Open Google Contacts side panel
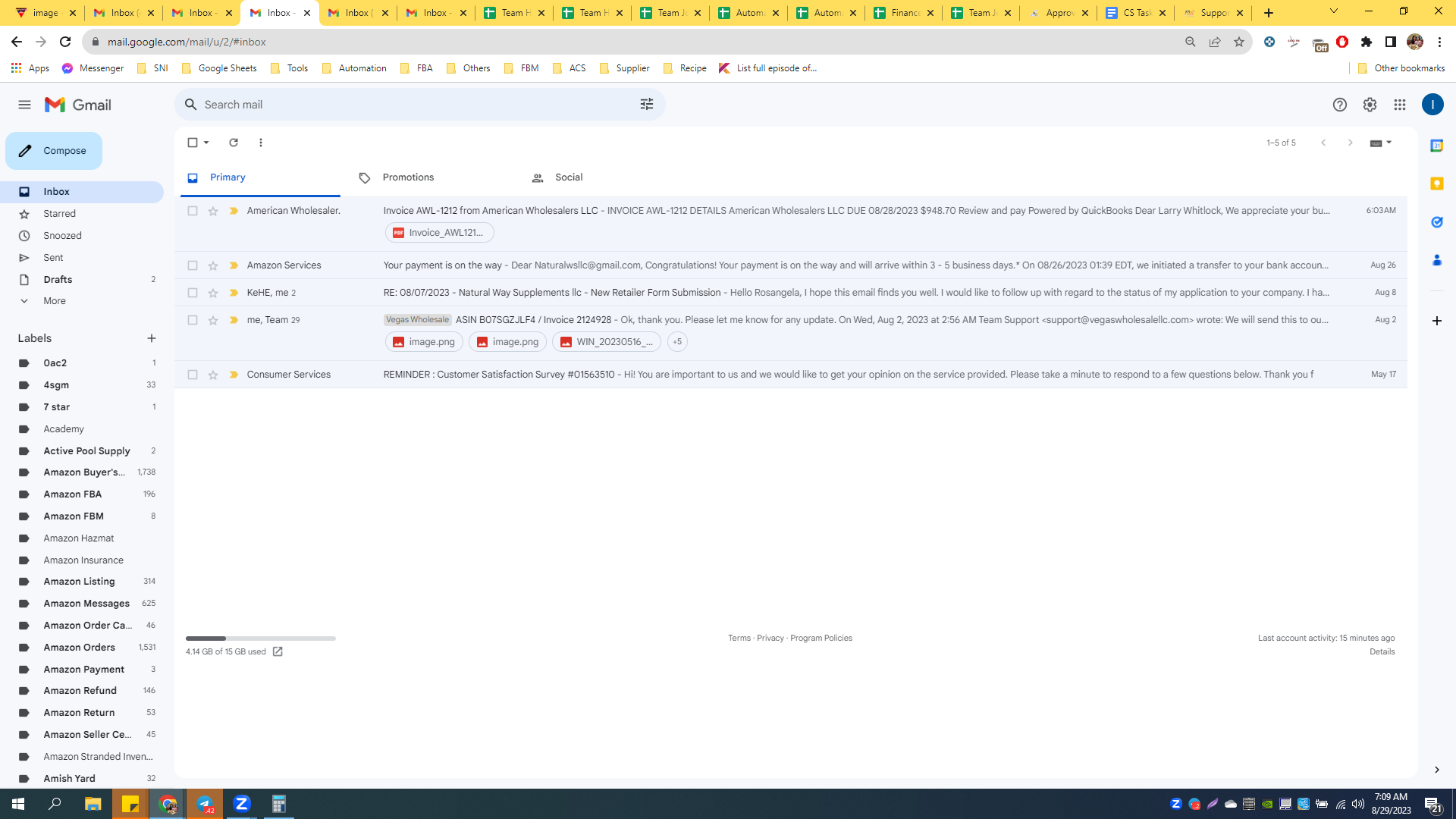This screenshot has width=1456, height=819. pos(1436,260)
